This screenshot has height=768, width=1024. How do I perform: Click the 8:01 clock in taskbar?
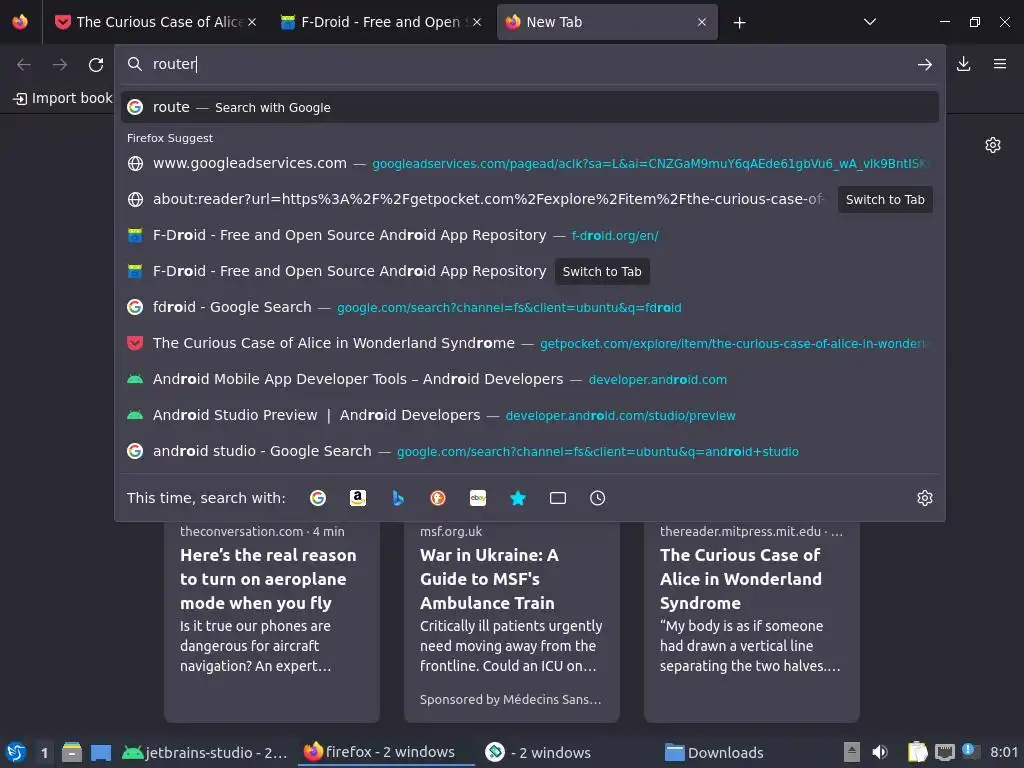coord(1004,752)
